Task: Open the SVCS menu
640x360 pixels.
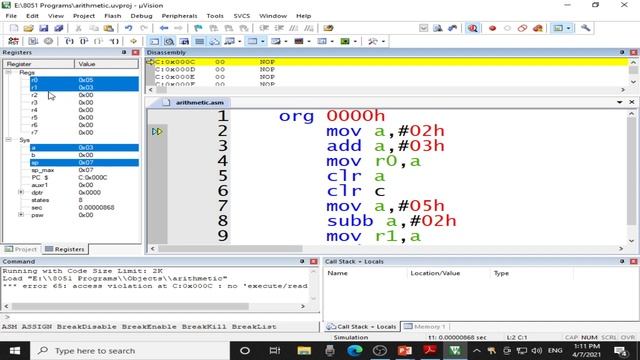Action: (x=242, y=16)
